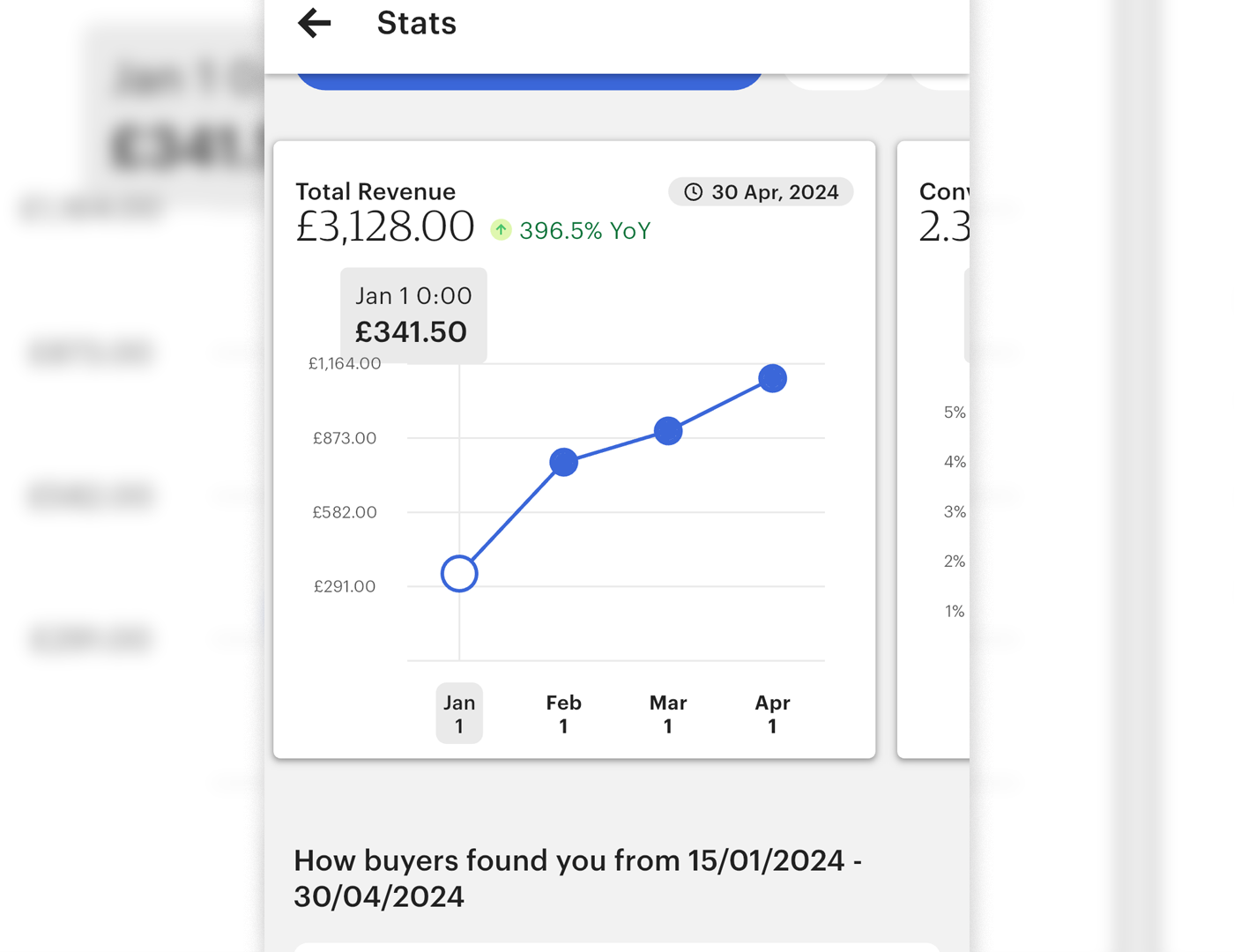The width and height of the screenshot is (1234, 952).
Task: Click the "How buyers found you" heading
Action: coord(577,878)
